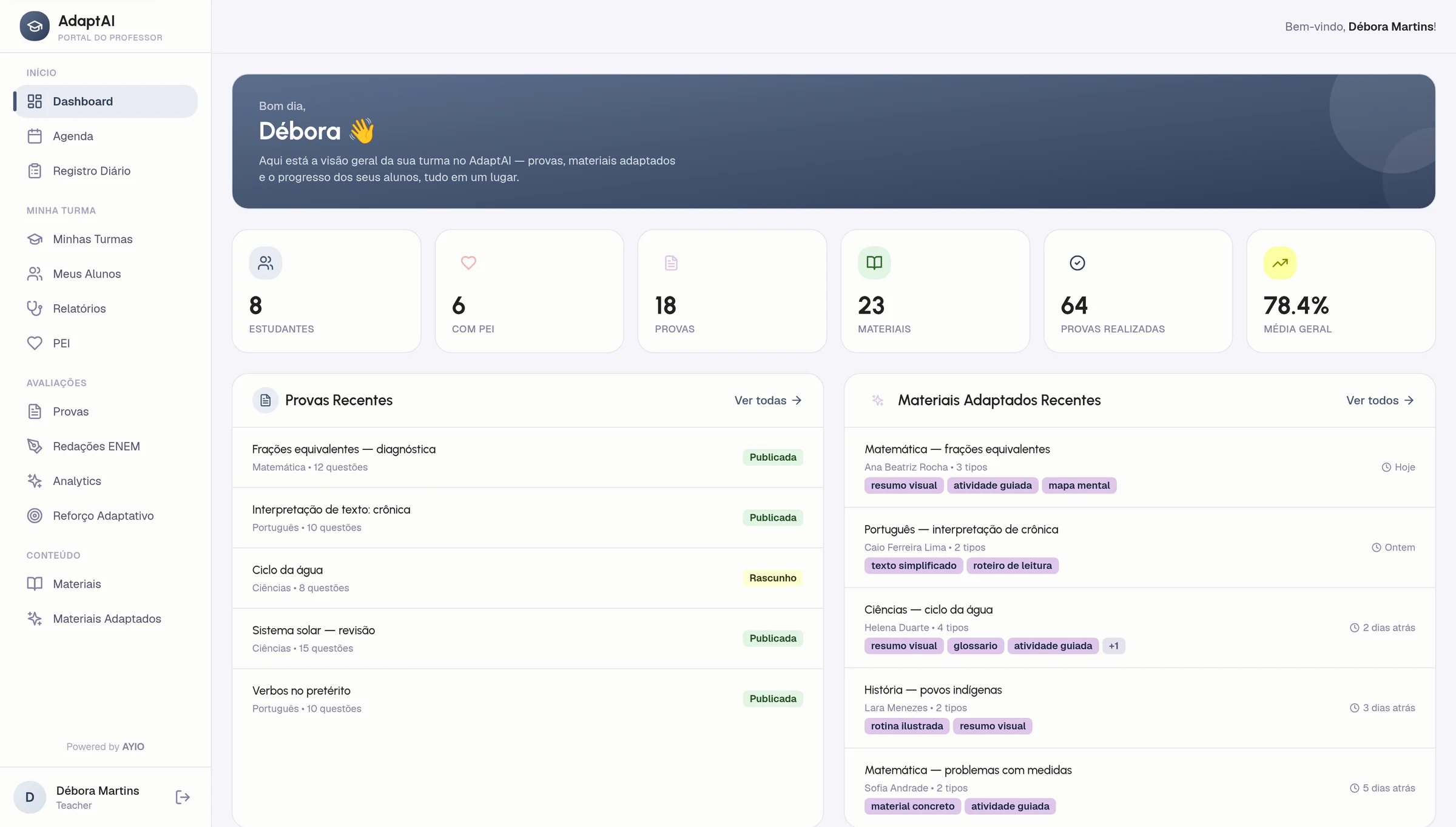Click the material concreto tag
Viewport: 1456px width, 827px height.
pyautogui.click(x=912, y=806)
